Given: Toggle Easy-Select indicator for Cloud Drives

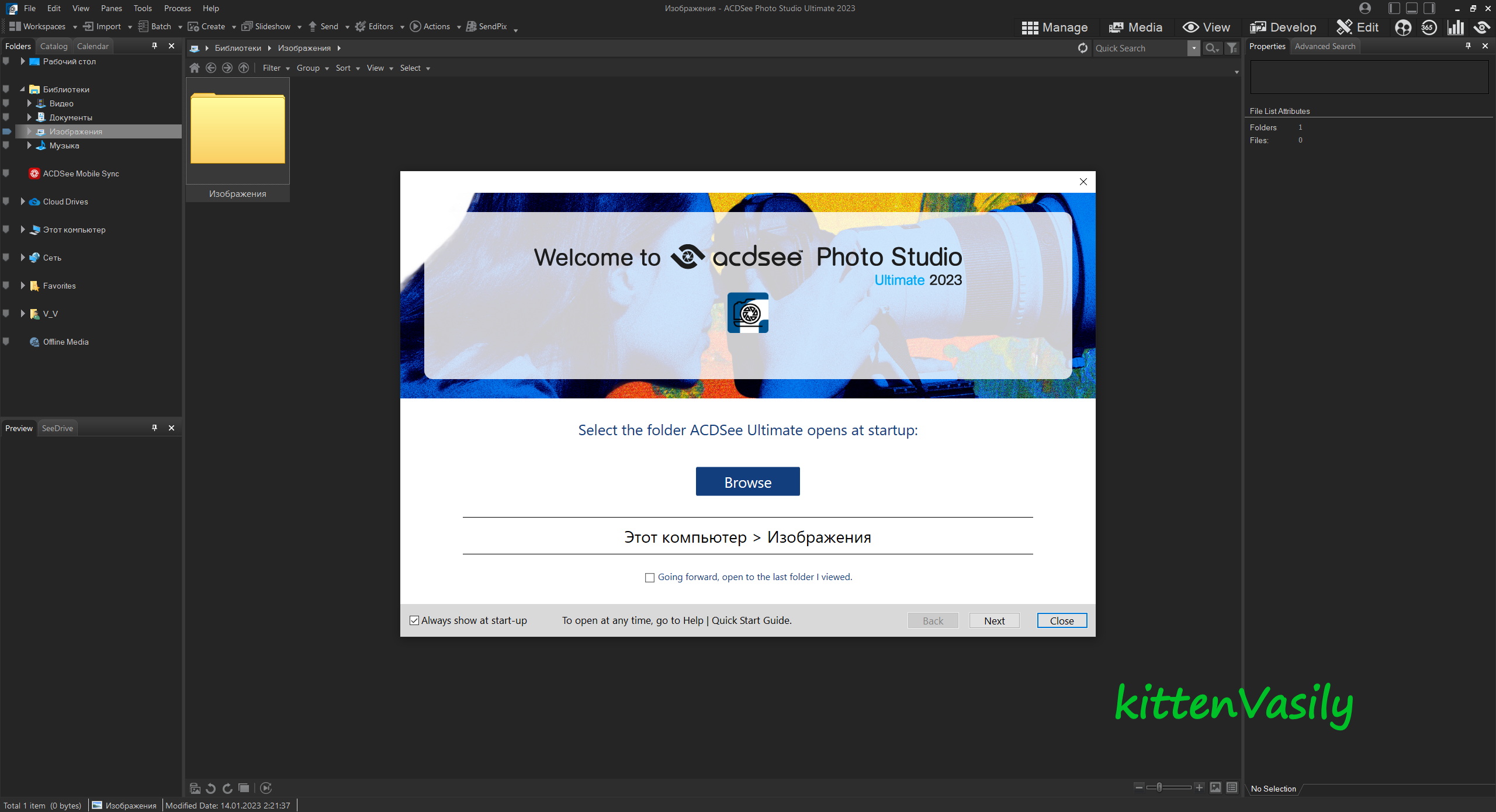Looking at the screenshot, I should click(6, 202).
